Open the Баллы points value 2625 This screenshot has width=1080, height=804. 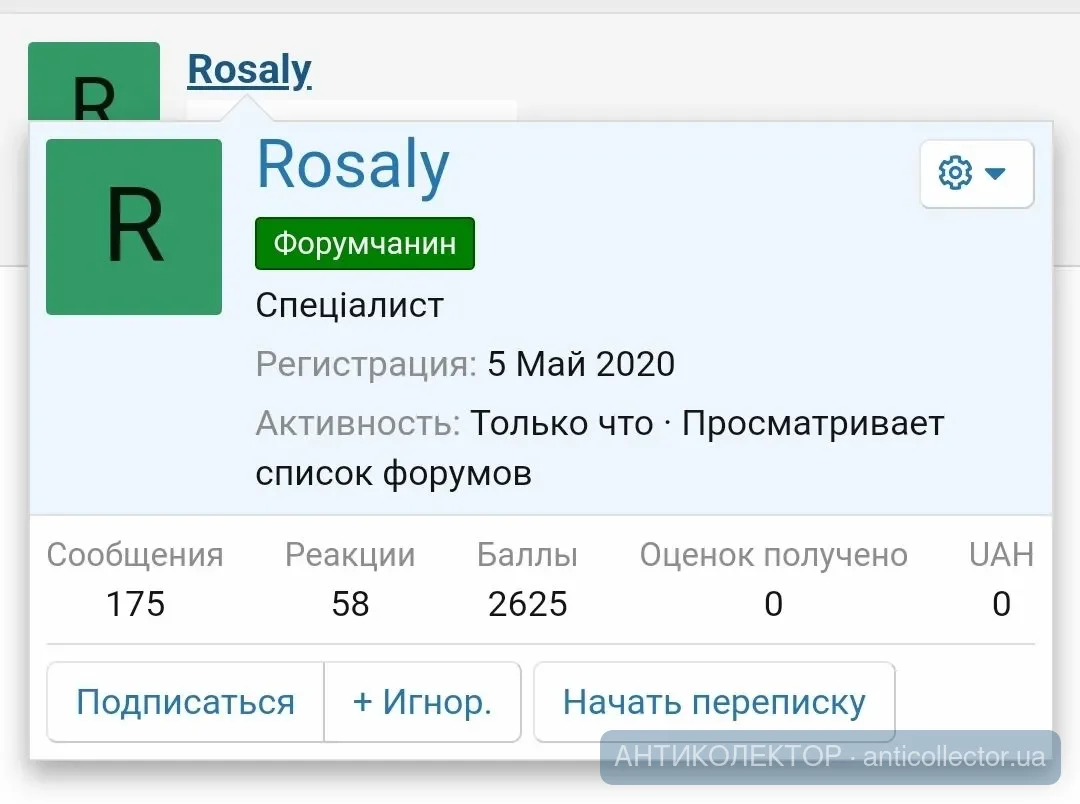coord(528,604)
